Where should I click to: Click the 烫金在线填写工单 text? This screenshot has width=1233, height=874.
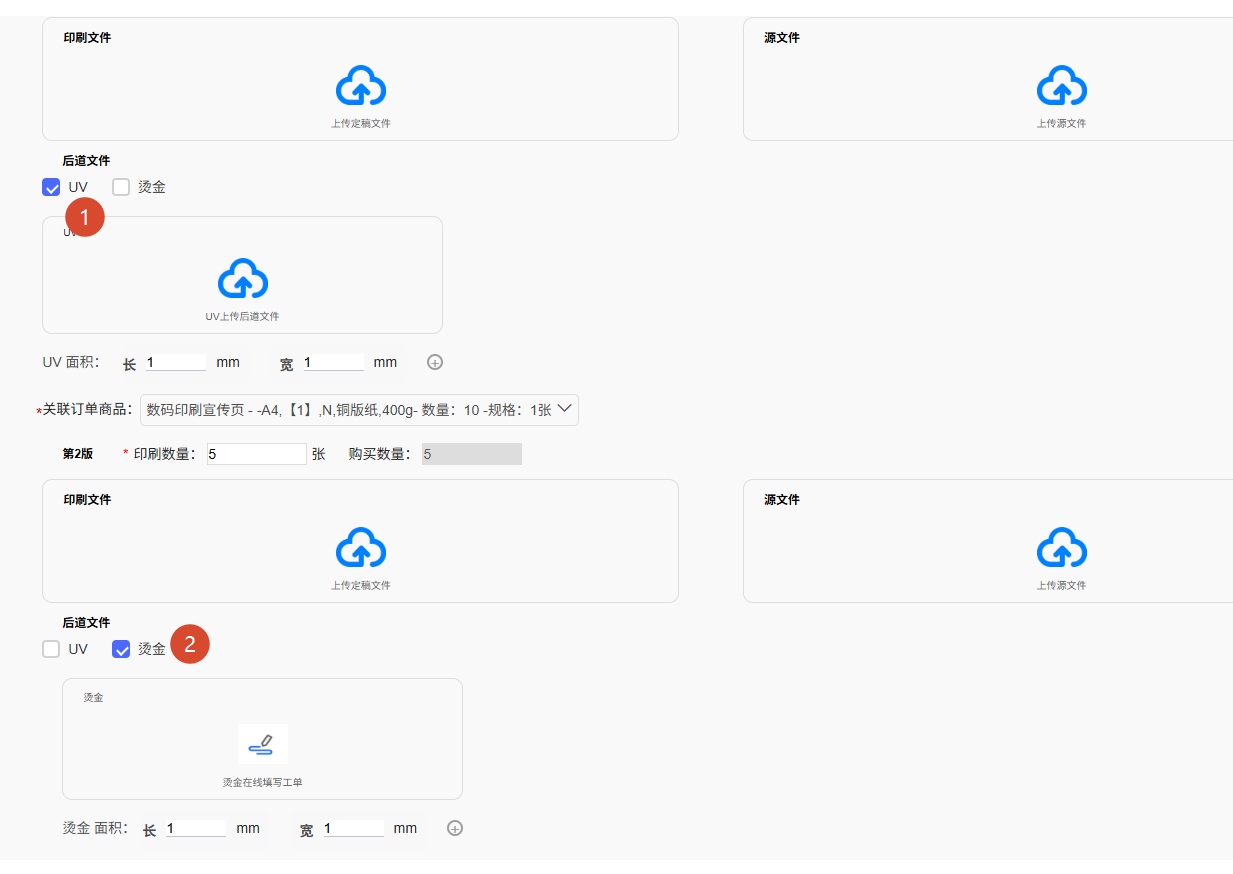tap(263, 782)
